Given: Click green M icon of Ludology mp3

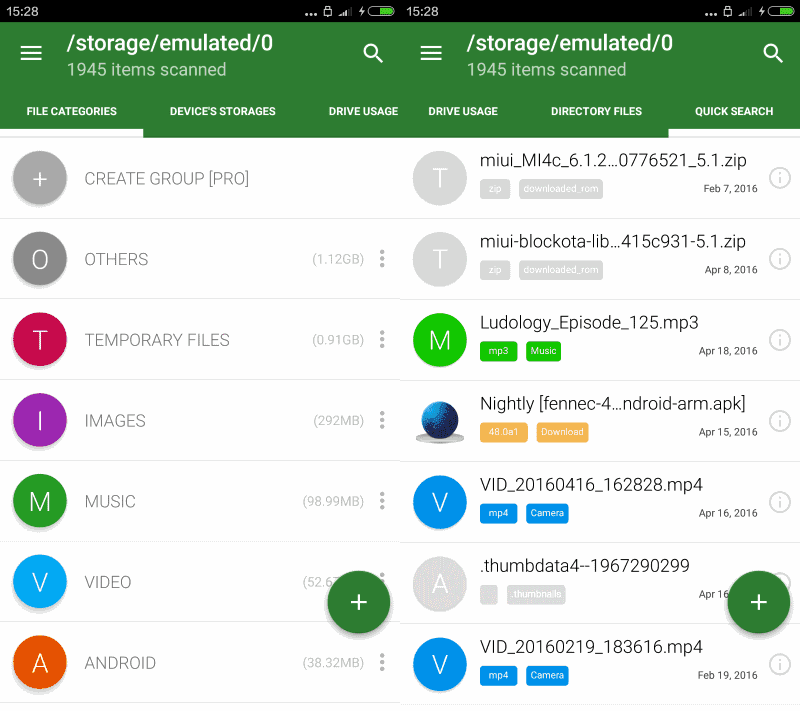Looking at the screenshot, I should pos(440,340).
